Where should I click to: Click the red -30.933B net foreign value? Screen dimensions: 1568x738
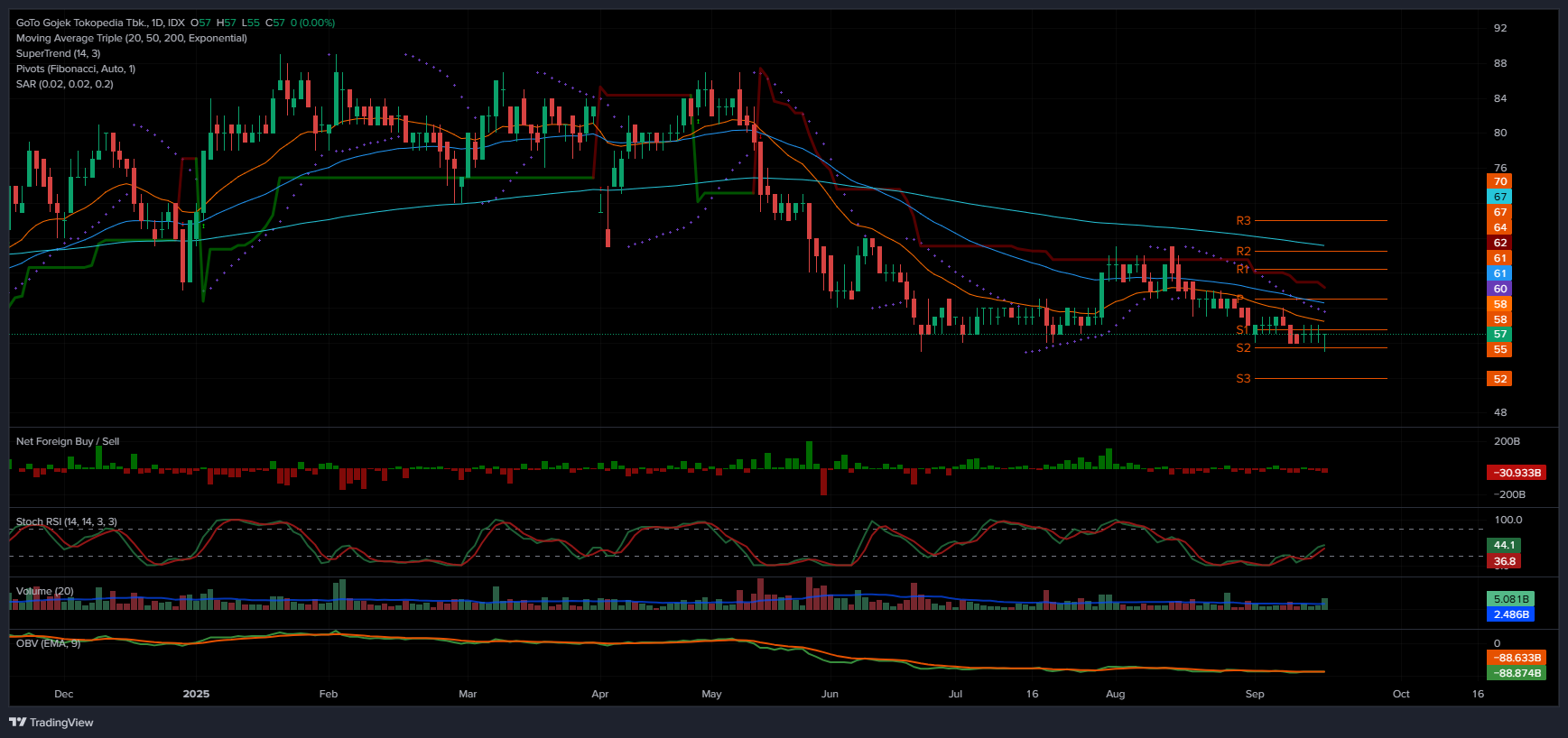tap(1517, 473)
